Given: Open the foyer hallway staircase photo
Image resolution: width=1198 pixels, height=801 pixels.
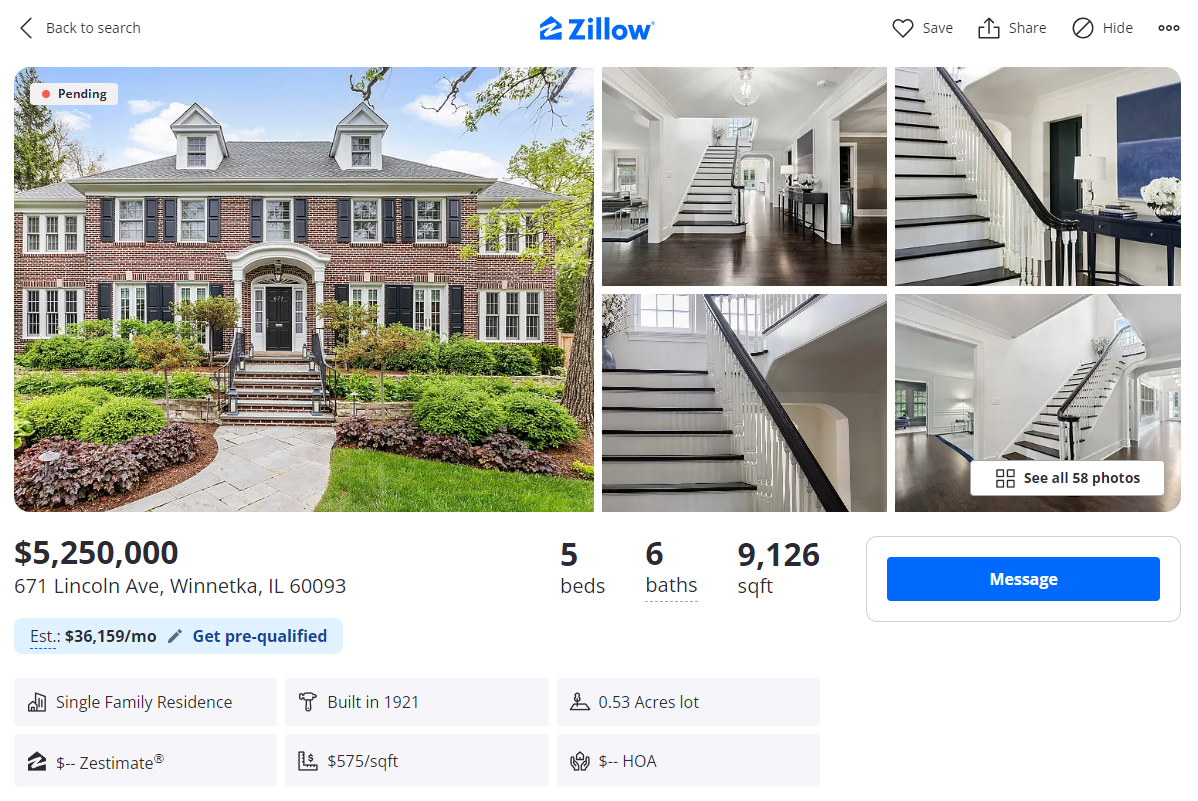Looking at the screenshot, I should coord(744,177).
